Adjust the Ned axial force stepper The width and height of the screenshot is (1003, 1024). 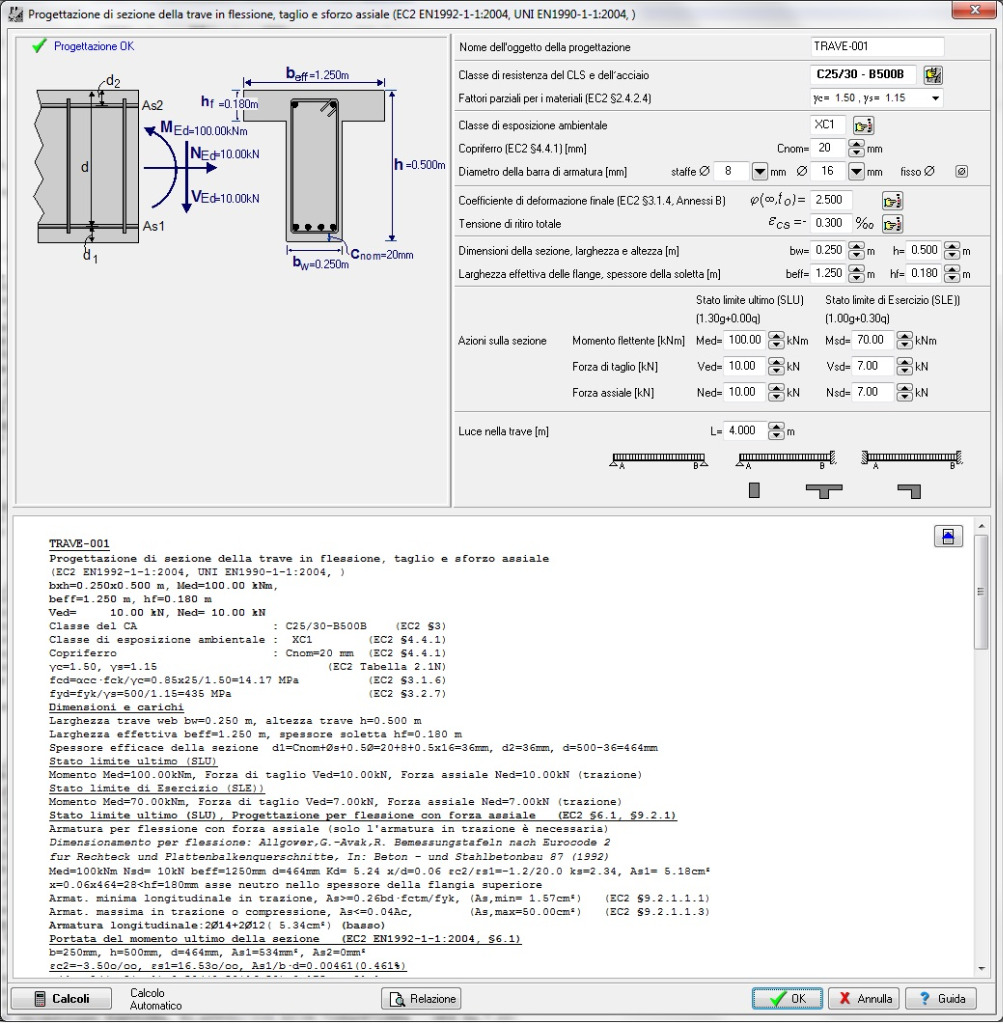(776, 392)
